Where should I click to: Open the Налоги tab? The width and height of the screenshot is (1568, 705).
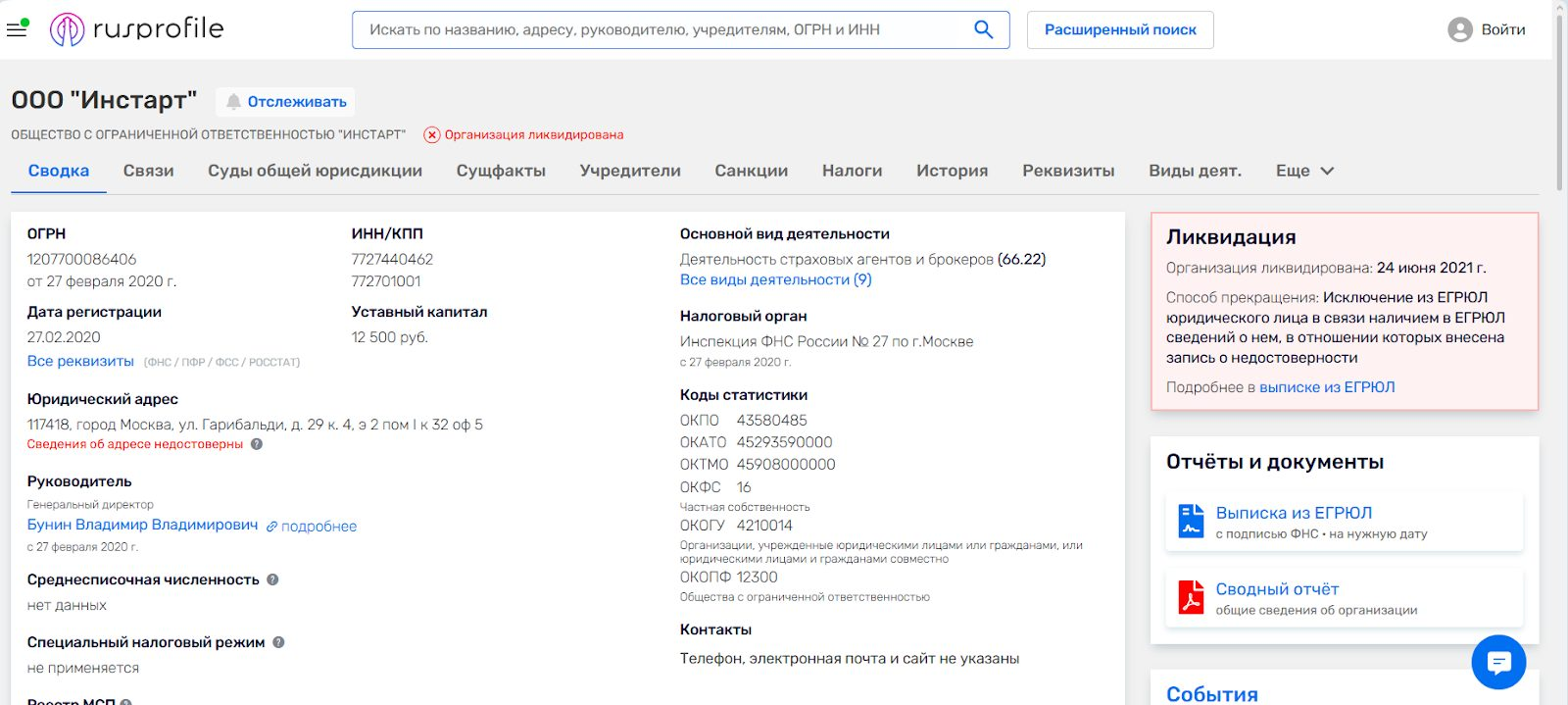tap(853, 171)
